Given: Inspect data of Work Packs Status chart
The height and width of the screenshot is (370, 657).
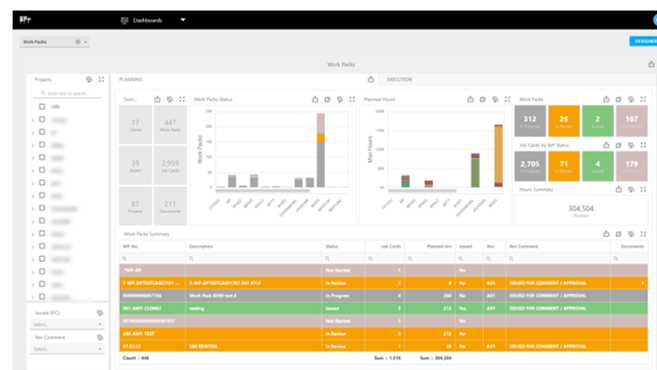Looking at the screenshot, I should point(327,99).
